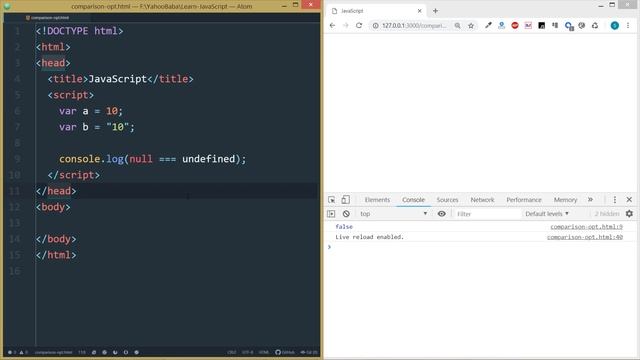This screenshot has width=640, height=360.
Task: Switch to the Memory tab in DevTools
Action: coord(565,200)
